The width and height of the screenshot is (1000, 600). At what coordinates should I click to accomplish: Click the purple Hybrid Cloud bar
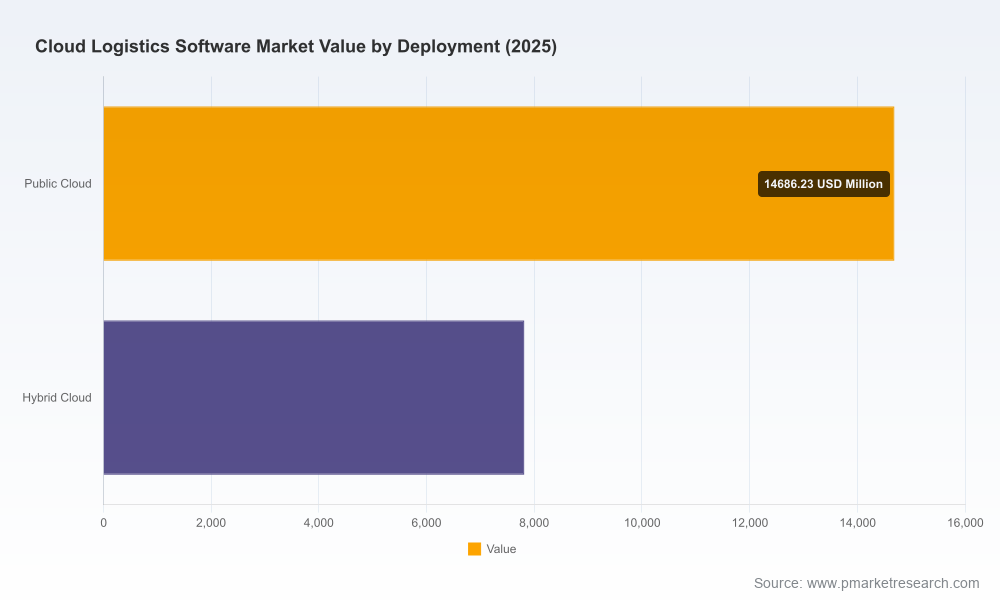click(x=314, y=397)
